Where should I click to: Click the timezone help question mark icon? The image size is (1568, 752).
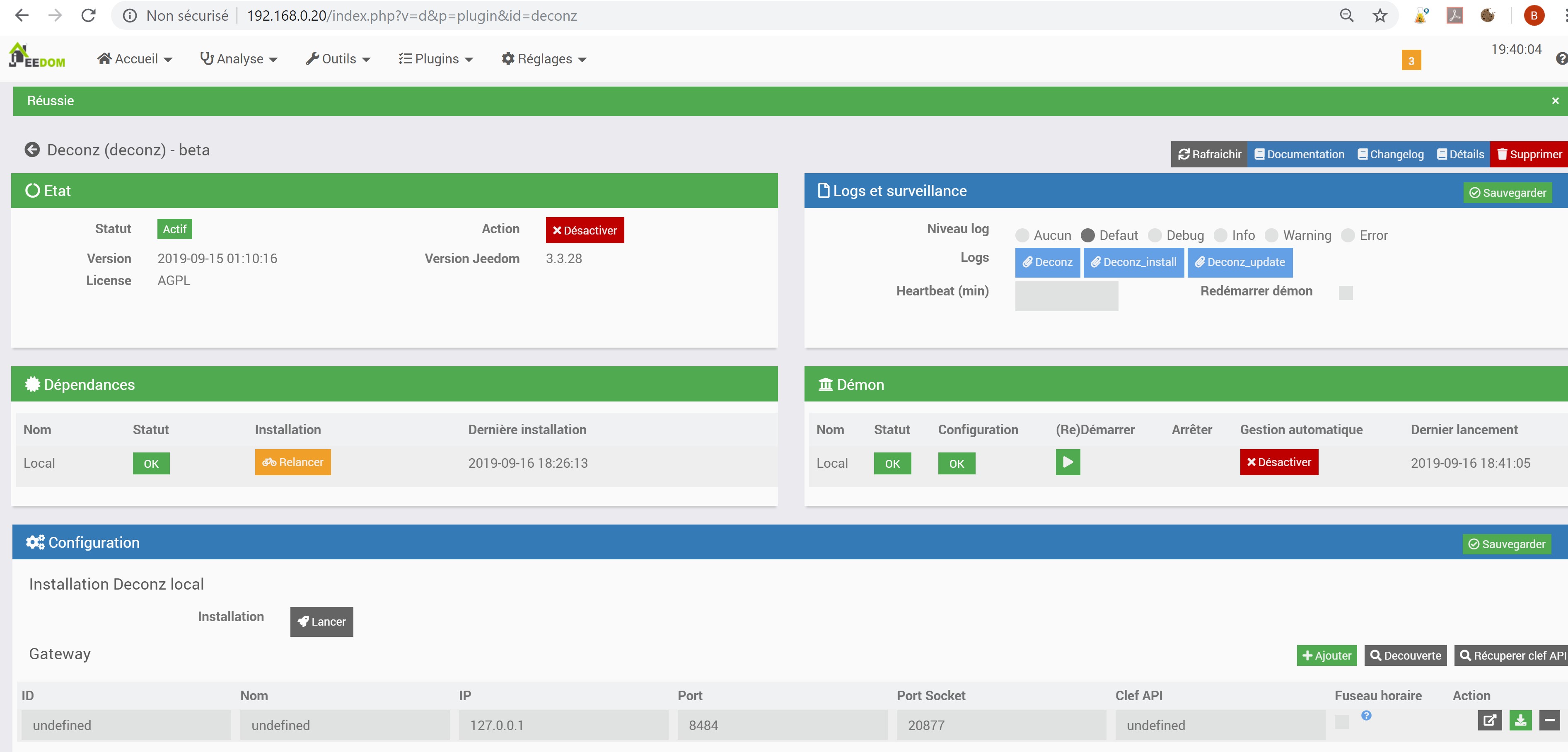(x=1366, y=716)
